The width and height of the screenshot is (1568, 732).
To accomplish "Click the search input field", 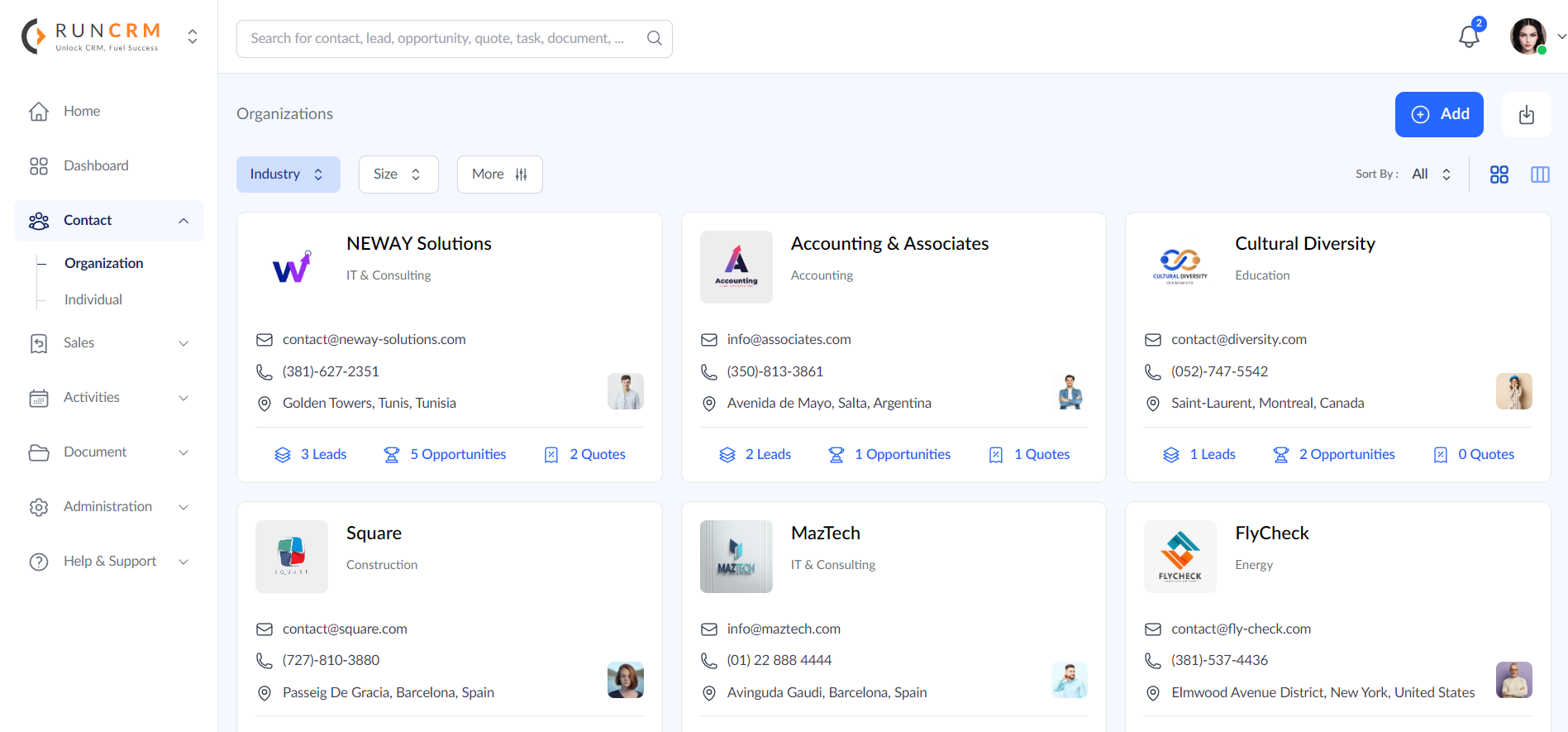I will pyautogui.click(x=438, y=38).
